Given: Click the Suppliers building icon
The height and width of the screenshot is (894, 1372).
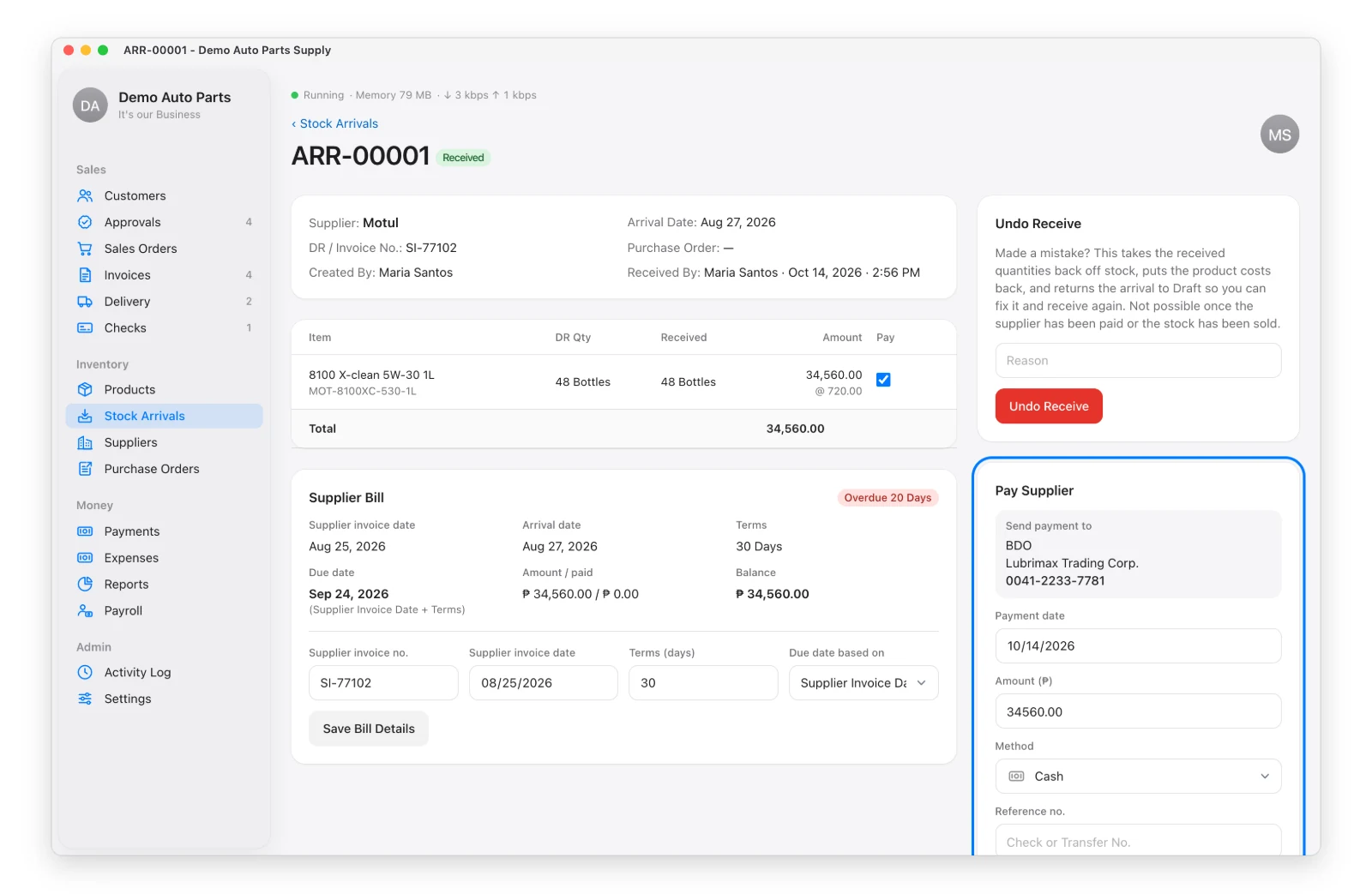Looking at the screenshot, I should click(85, 443).
